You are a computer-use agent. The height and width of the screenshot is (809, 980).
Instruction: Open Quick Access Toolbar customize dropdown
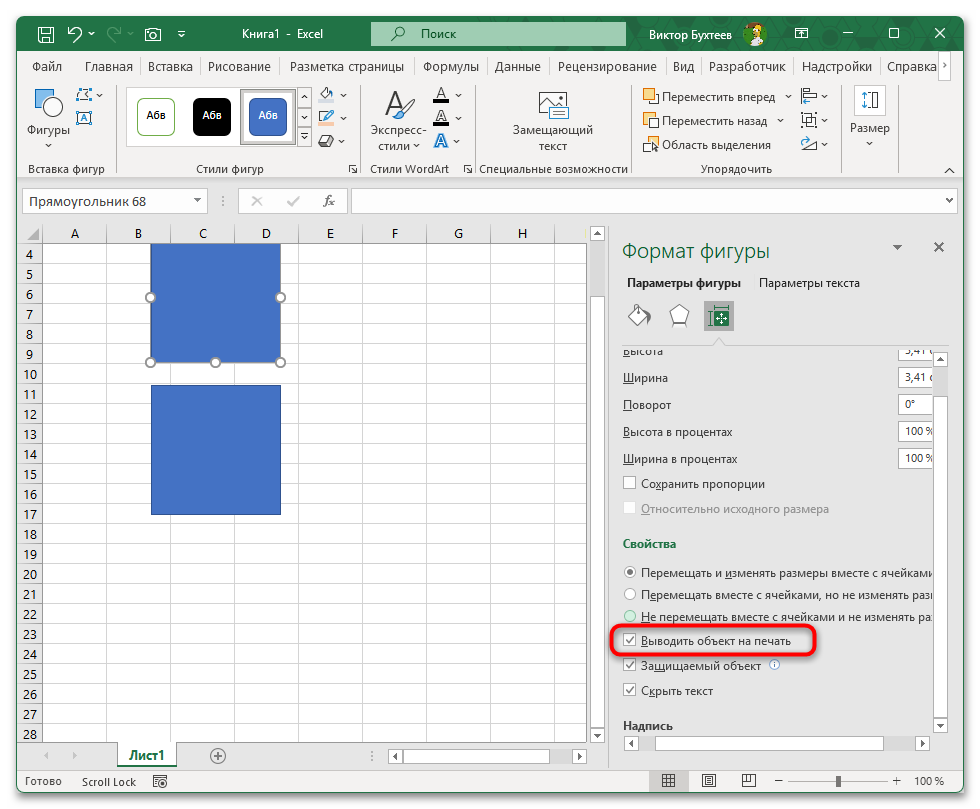point(181,34)
